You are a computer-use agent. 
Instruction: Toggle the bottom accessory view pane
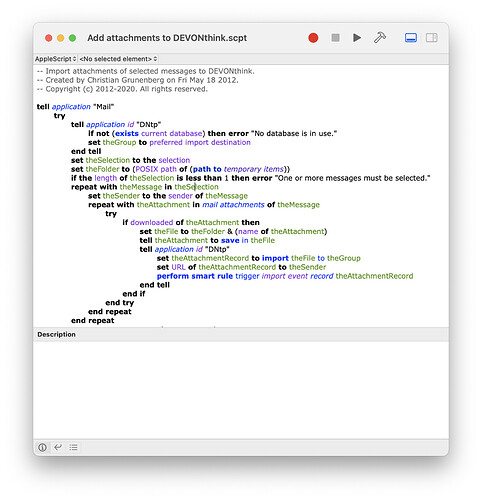click(x=411, y=38)
